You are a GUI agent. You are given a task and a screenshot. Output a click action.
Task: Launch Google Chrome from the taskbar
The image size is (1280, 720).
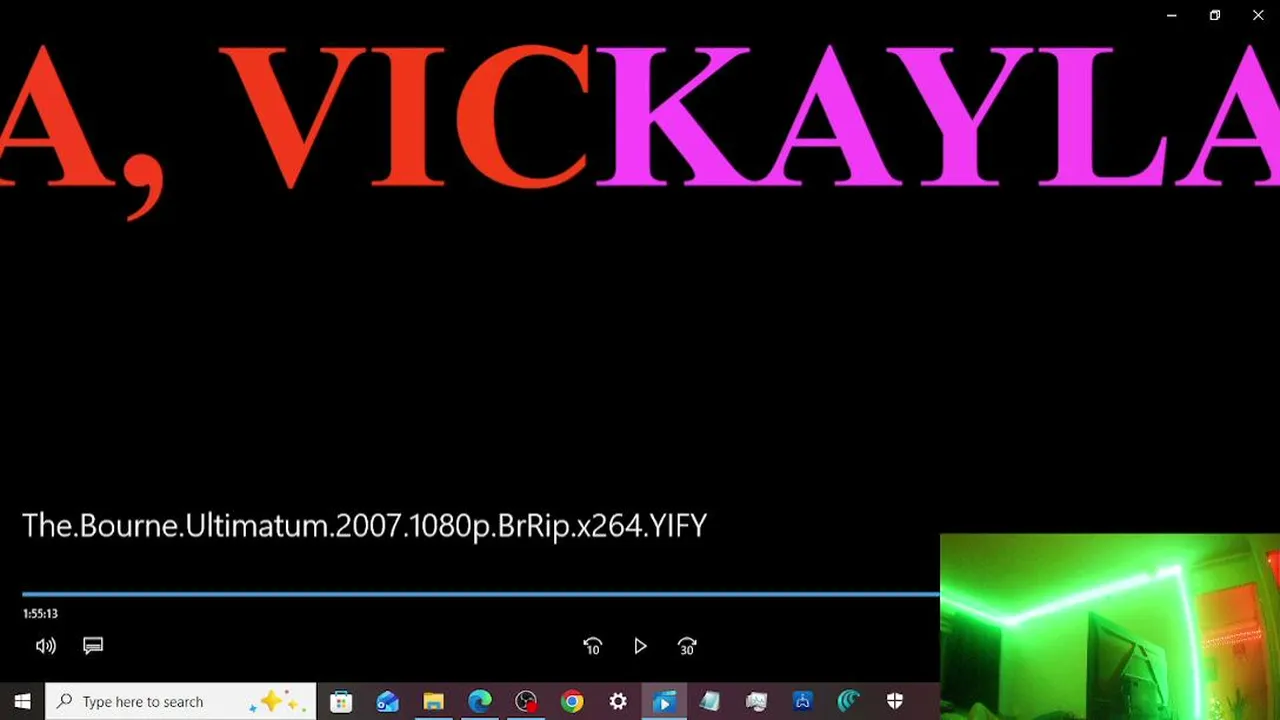pyautogui.click(x=572, y=702)
